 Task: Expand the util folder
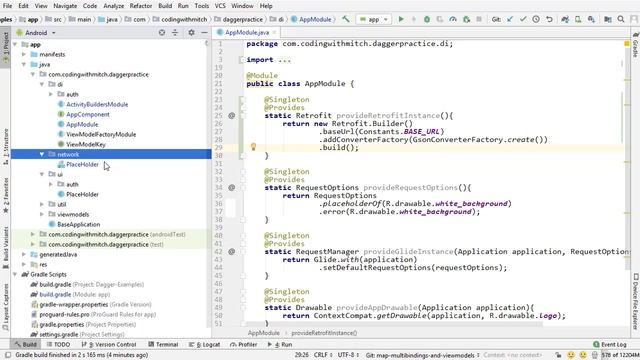(x=42, y=204)
